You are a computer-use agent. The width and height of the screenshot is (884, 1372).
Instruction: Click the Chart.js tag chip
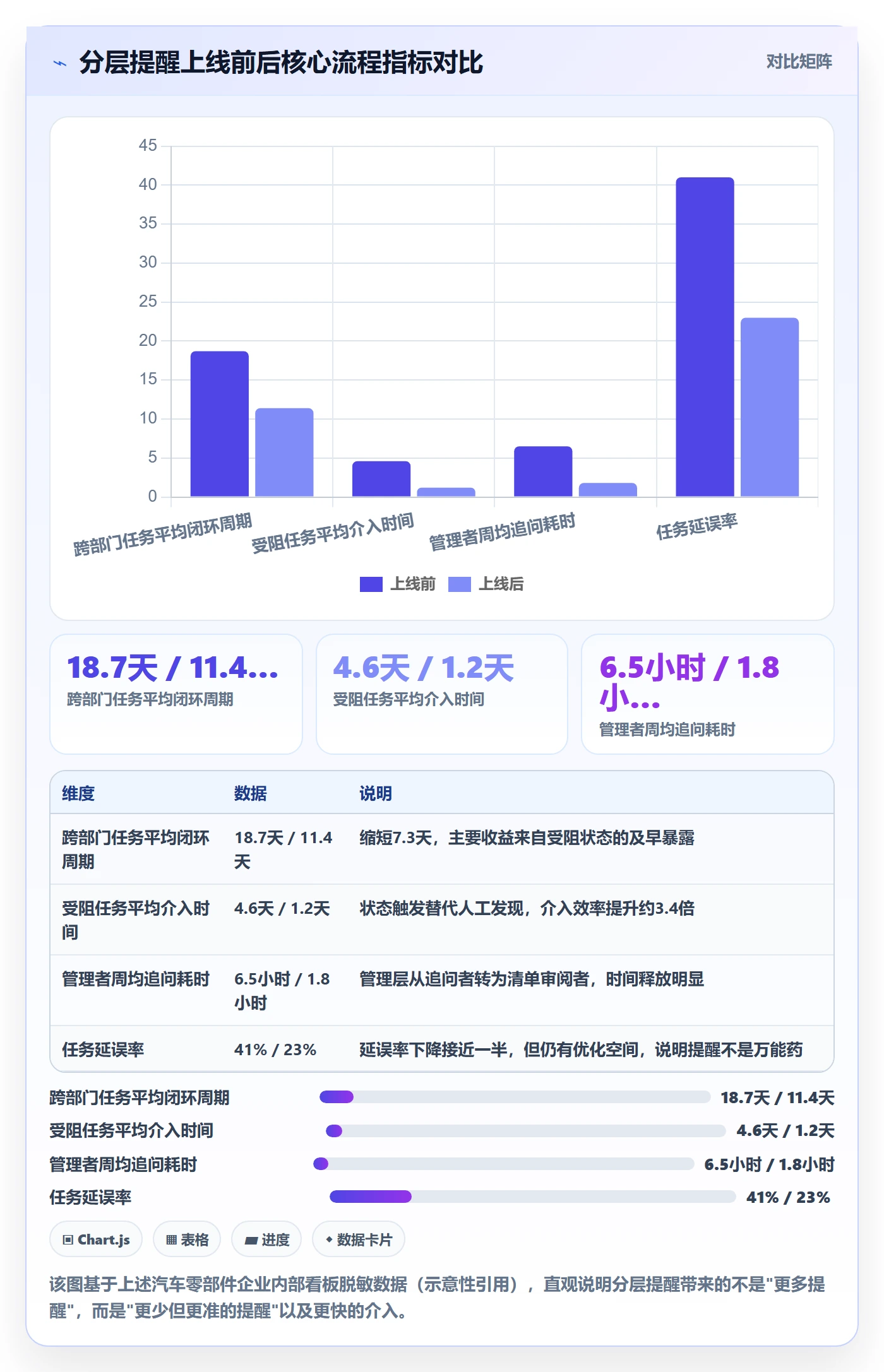[x=96, y=1239]
